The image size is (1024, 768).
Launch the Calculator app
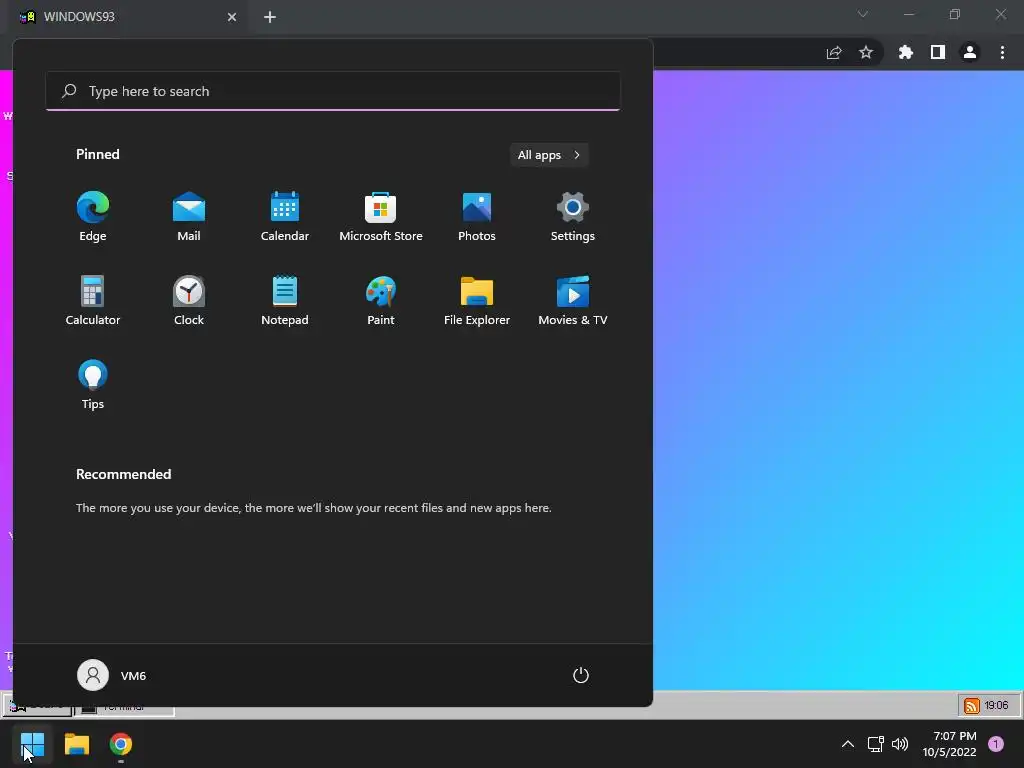[x=93, y=300]
